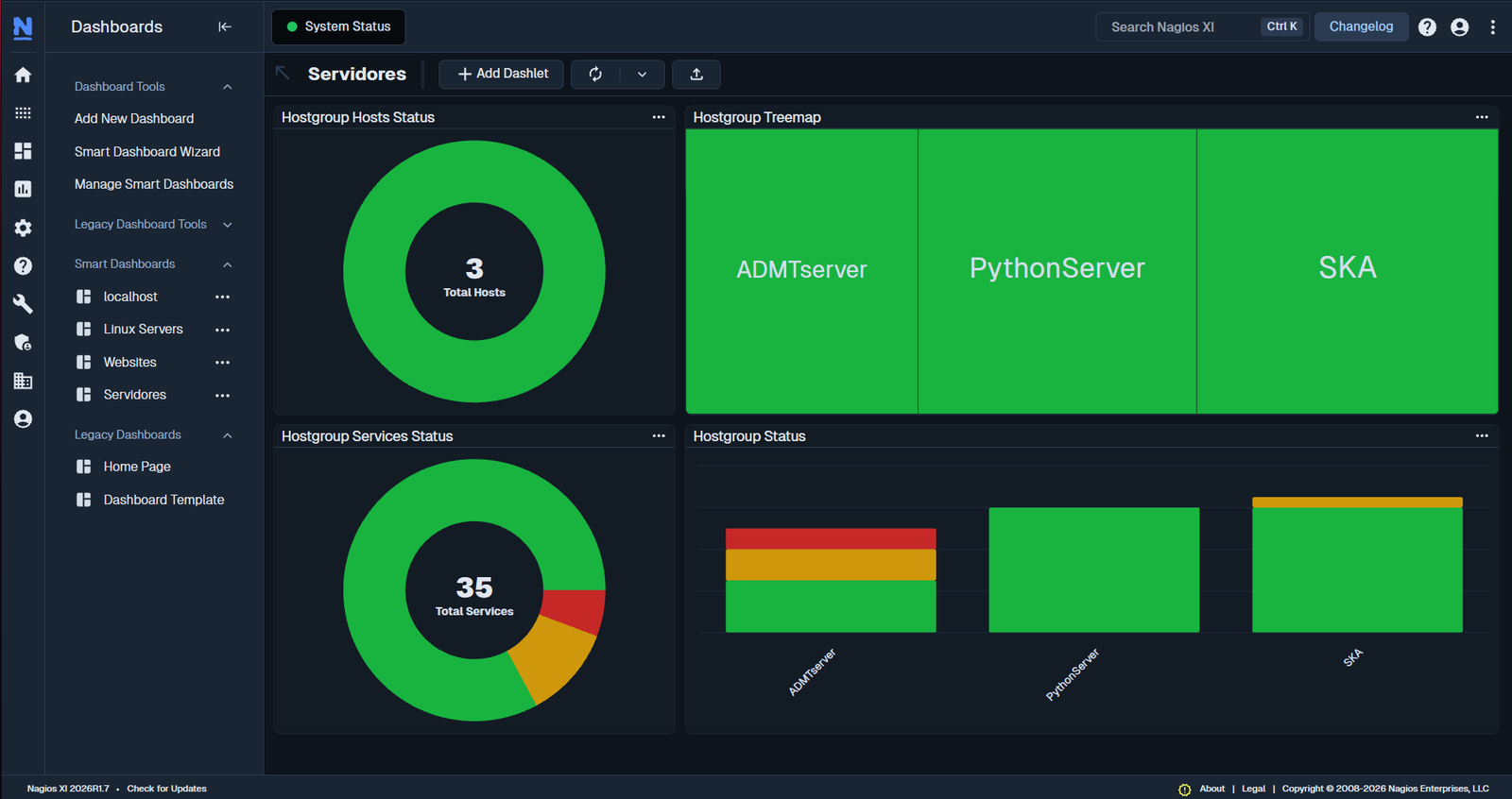Screen dimensions: 1512x799
Task: Click the System Status button
Action: tap(338, 26)
